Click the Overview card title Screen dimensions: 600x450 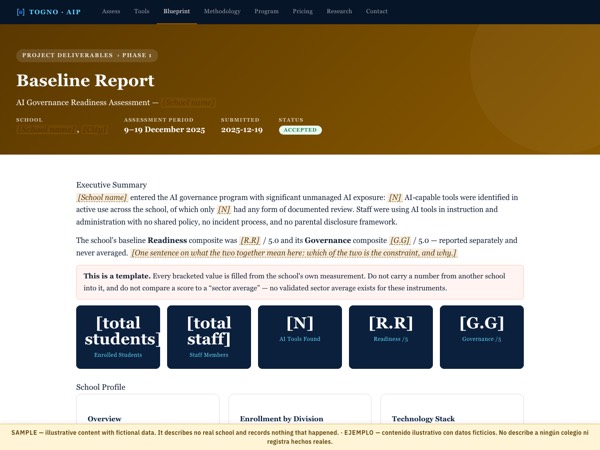point(104,419)
